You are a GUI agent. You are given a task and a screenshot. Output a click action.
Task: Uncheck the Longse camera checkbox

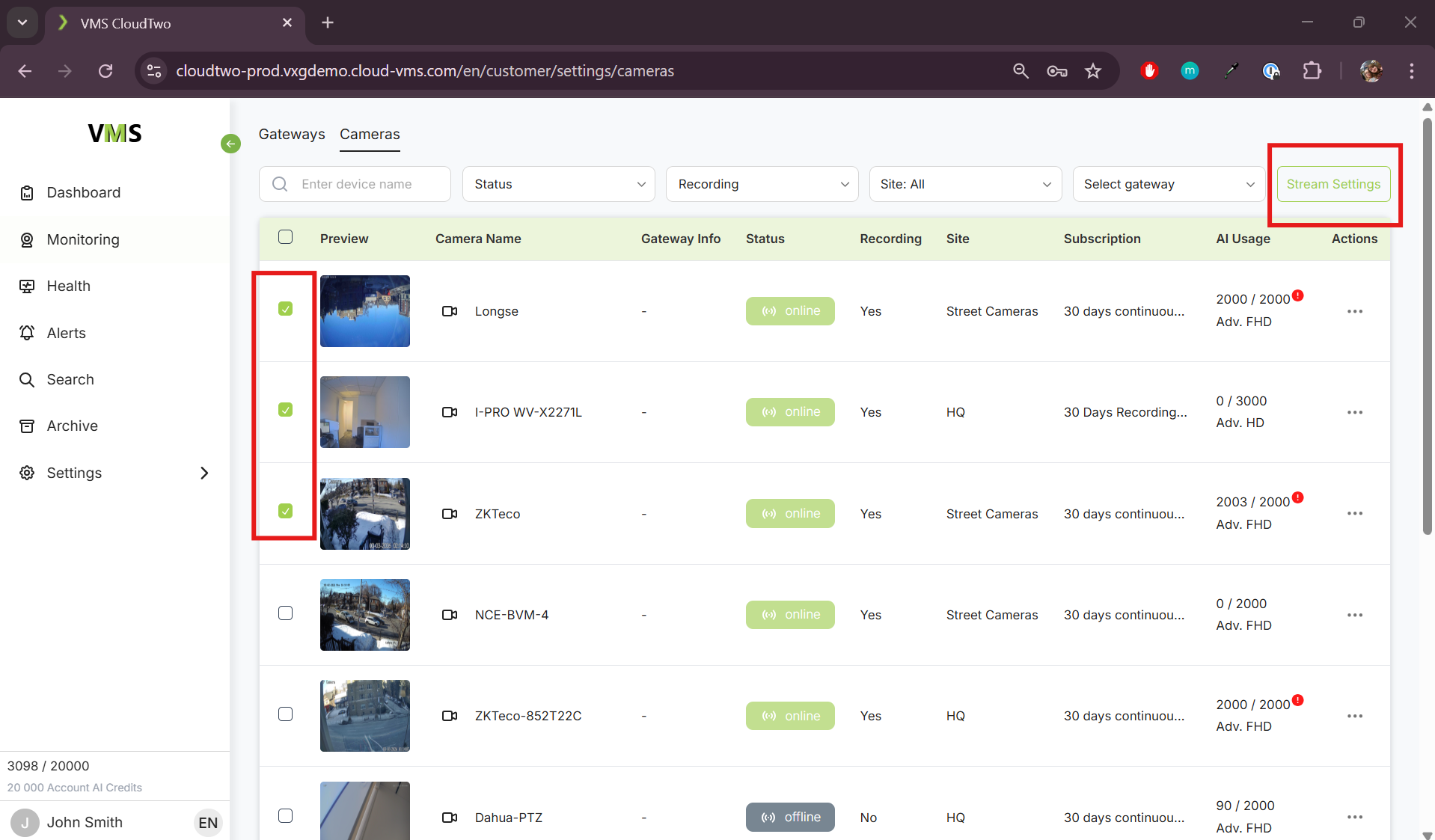coord(285,309)
